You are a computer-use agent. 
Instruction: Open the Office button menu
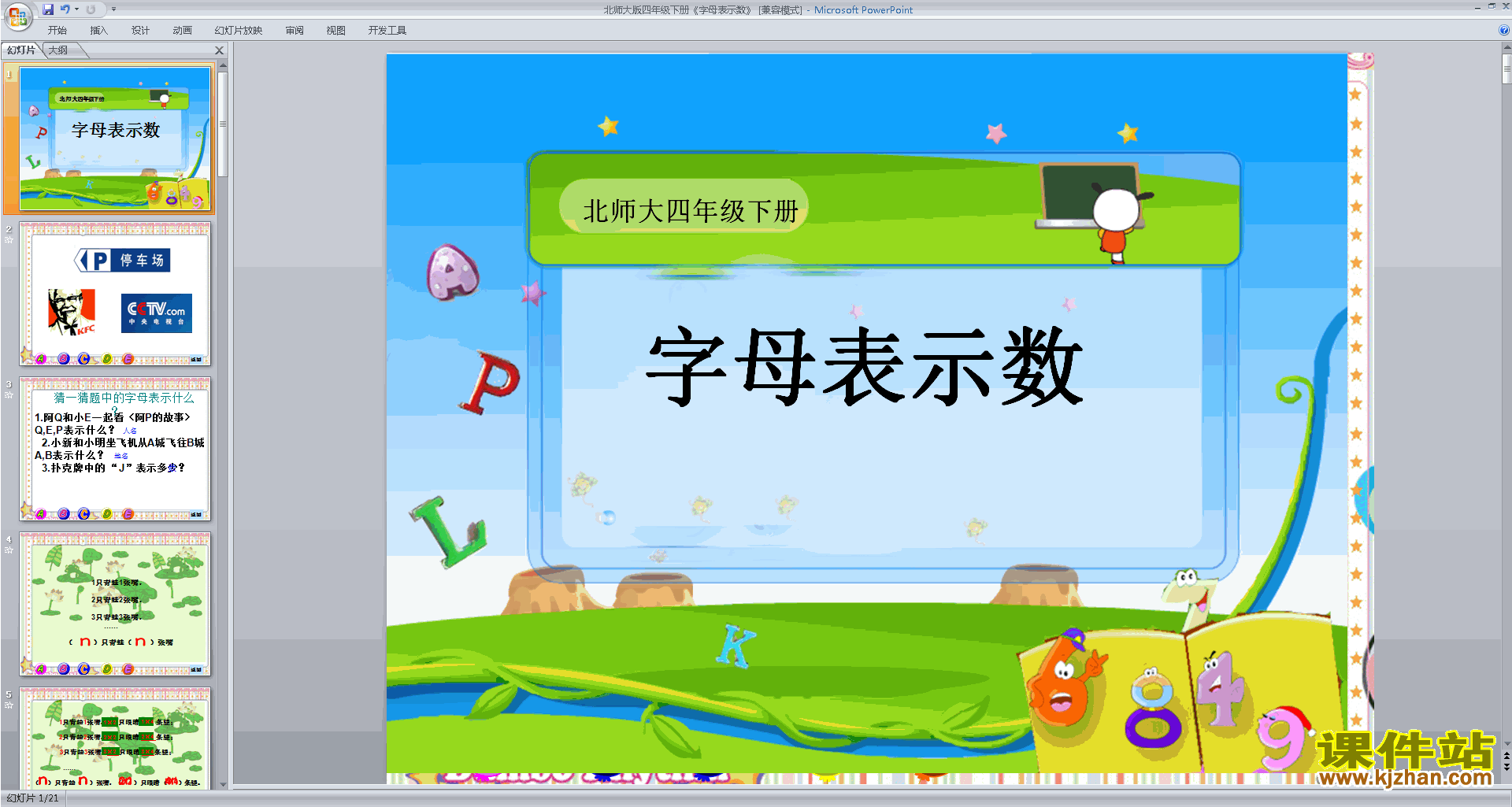[17, 16]
